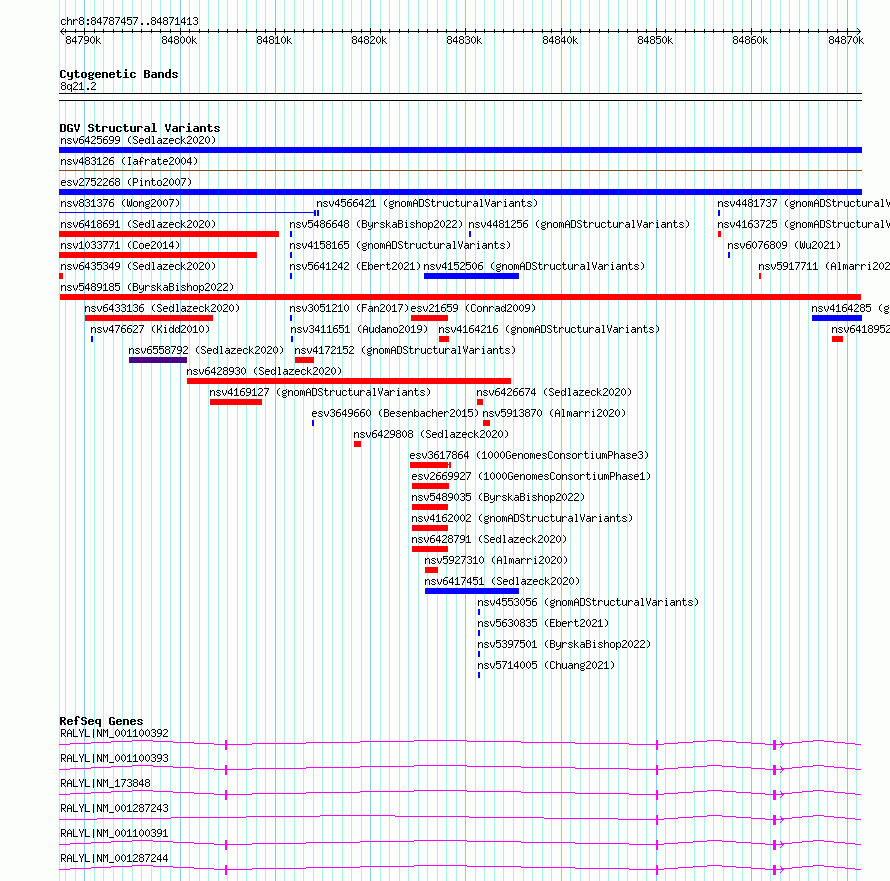Select the nsv4163725 variant label
Image resolution: width=890 pixels, height=881 pixels.
803,224
